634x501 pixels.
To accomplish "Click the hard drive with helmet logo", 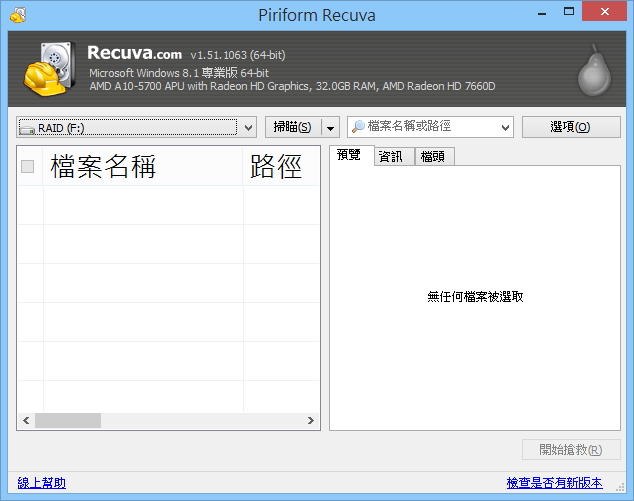I will coord(49,68).
